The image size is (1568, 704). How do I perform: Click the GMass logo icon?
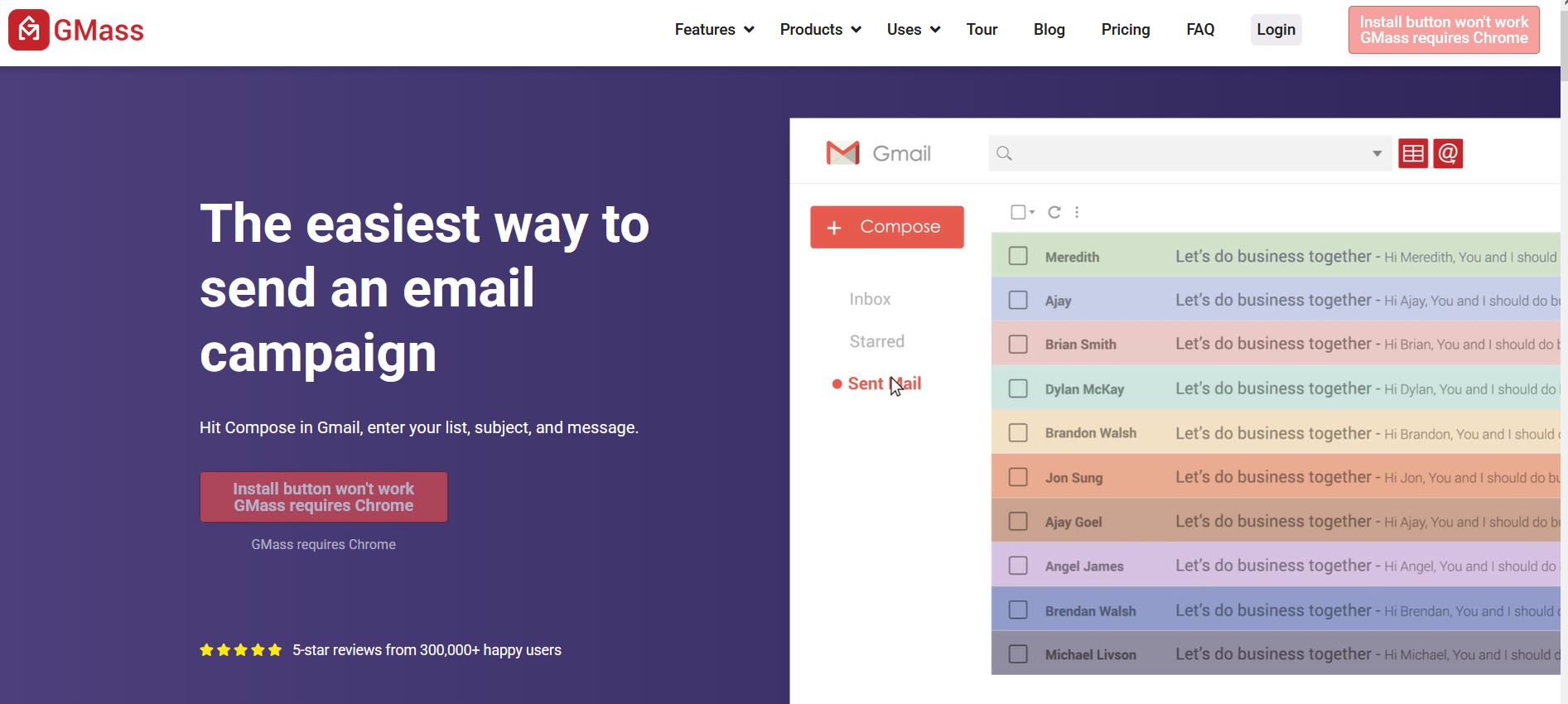(29, 30)
